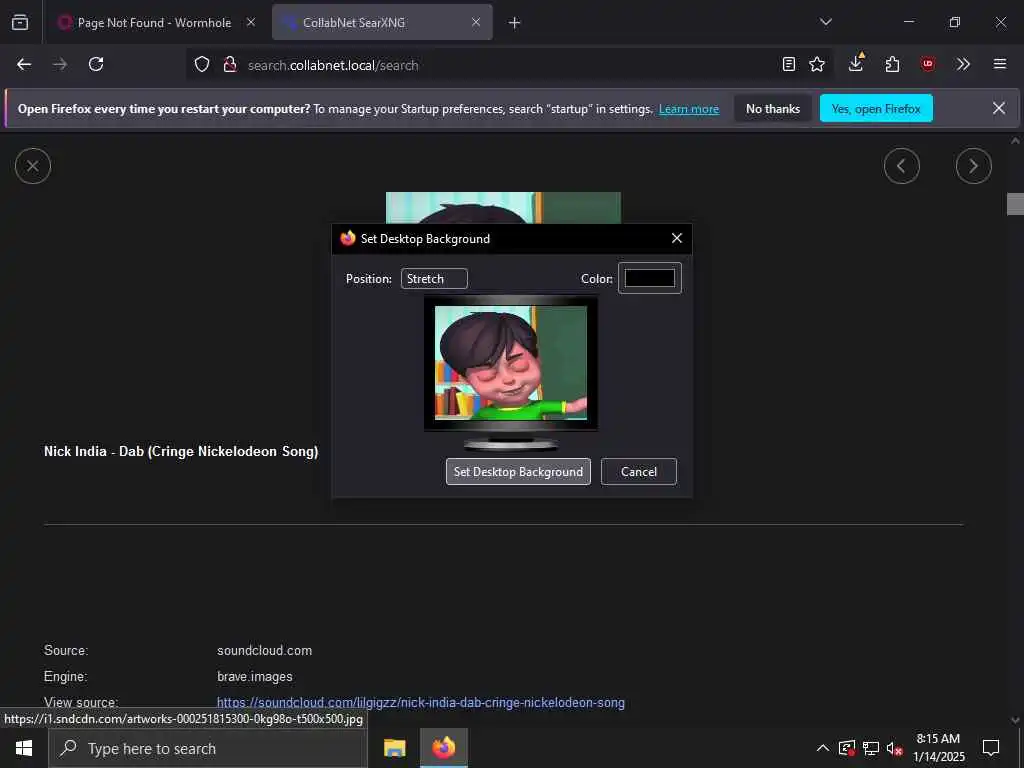Follow the Learn more link

click(688, 109)
